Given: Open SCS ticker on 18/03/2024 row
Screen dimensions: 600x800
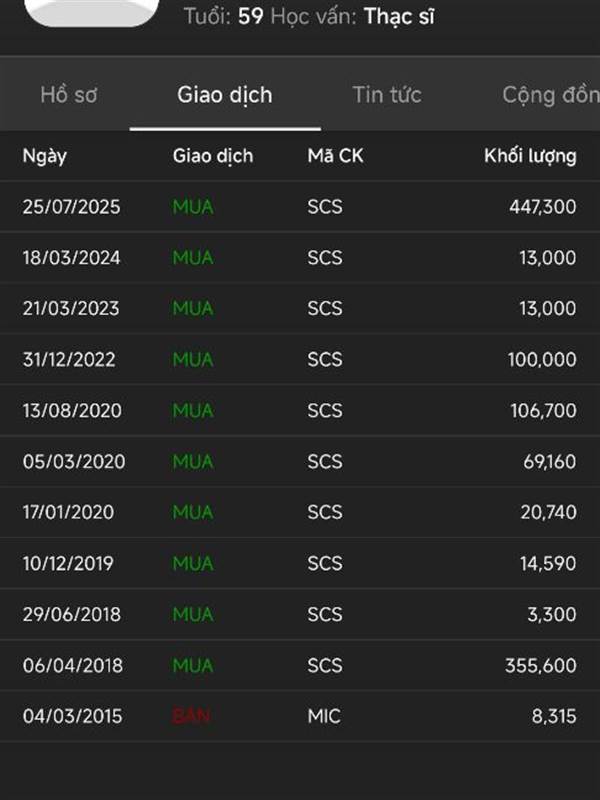Looking at the screenshot, I should click(324, 258).
